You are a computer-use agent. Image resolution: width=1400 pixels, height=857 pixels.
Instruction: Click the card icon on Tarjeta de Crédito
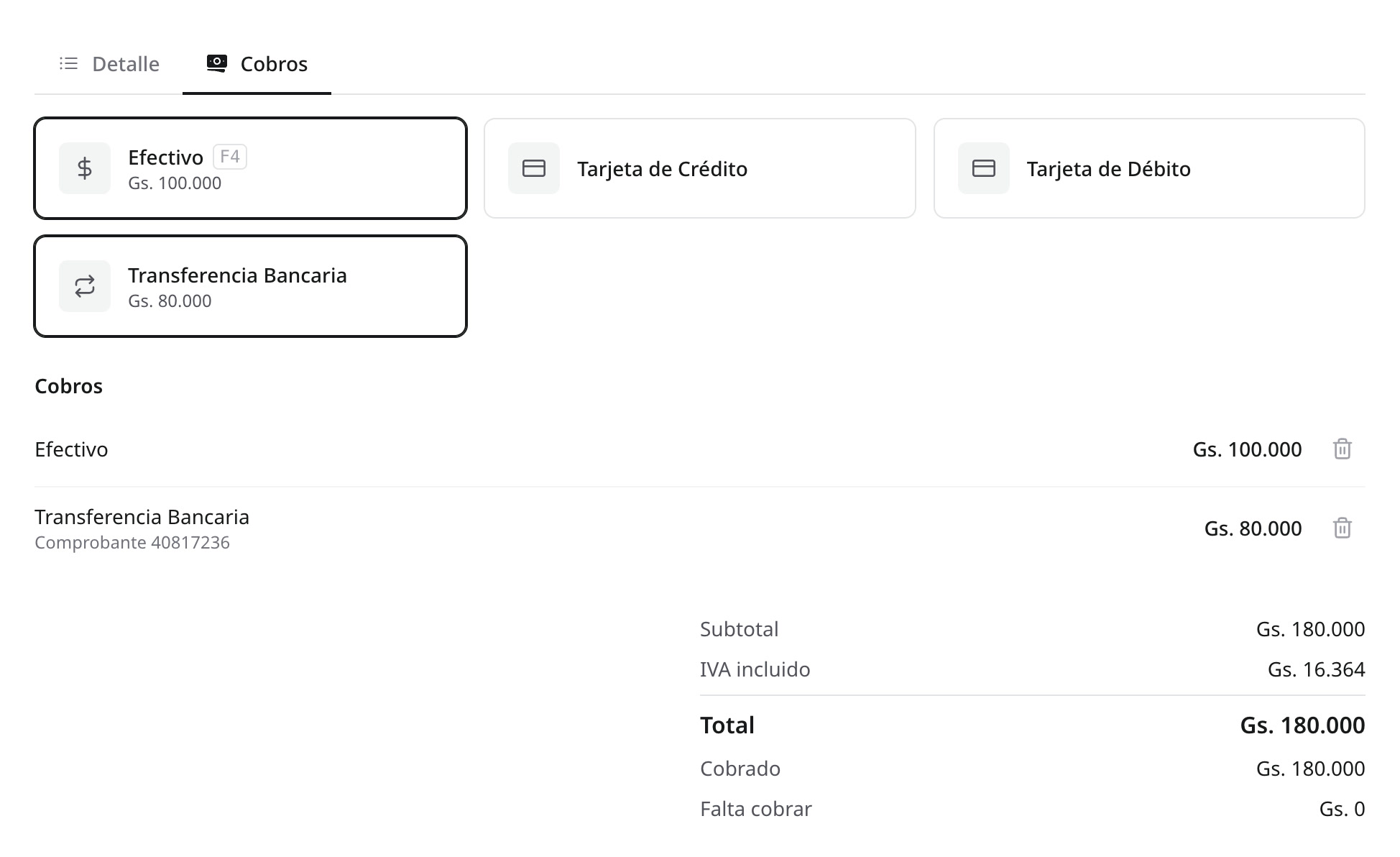coord(534,168)
